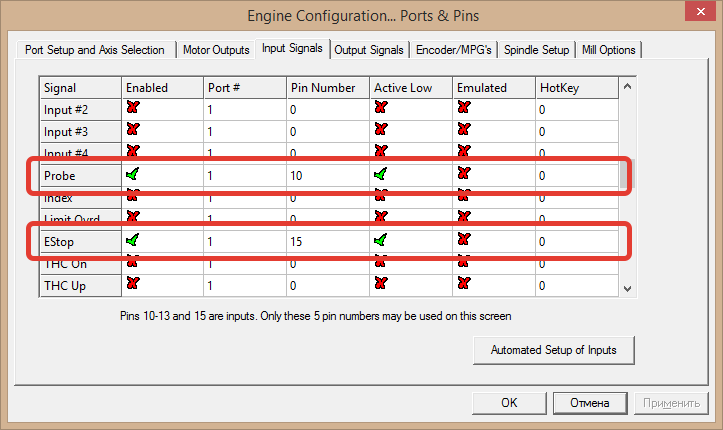The height and width of the screenshot is (430, 723).
Task: Click the EStop HotKey cell
Action: 576,242
